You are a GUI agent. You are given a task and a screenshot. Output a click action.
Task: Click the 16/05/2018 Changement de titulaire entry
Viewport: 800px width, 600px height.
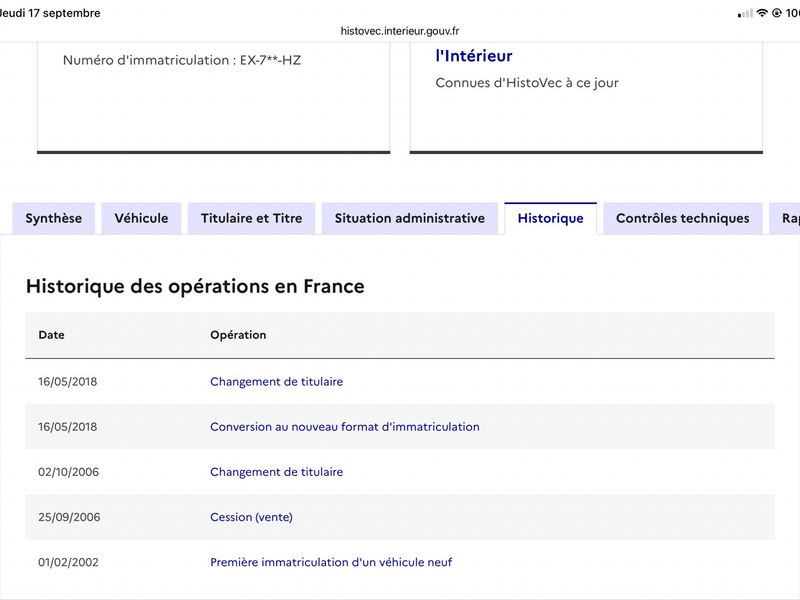[x=277, y=382]
